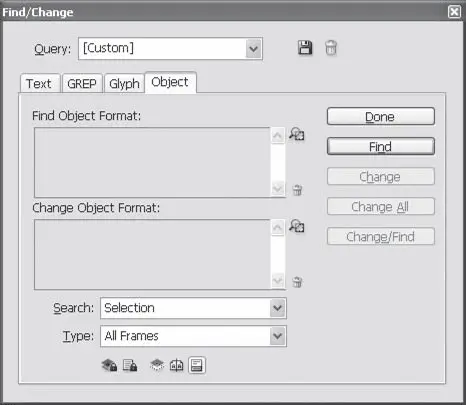
Task: Switch to the GREP tab
Action: click(82, 83)
